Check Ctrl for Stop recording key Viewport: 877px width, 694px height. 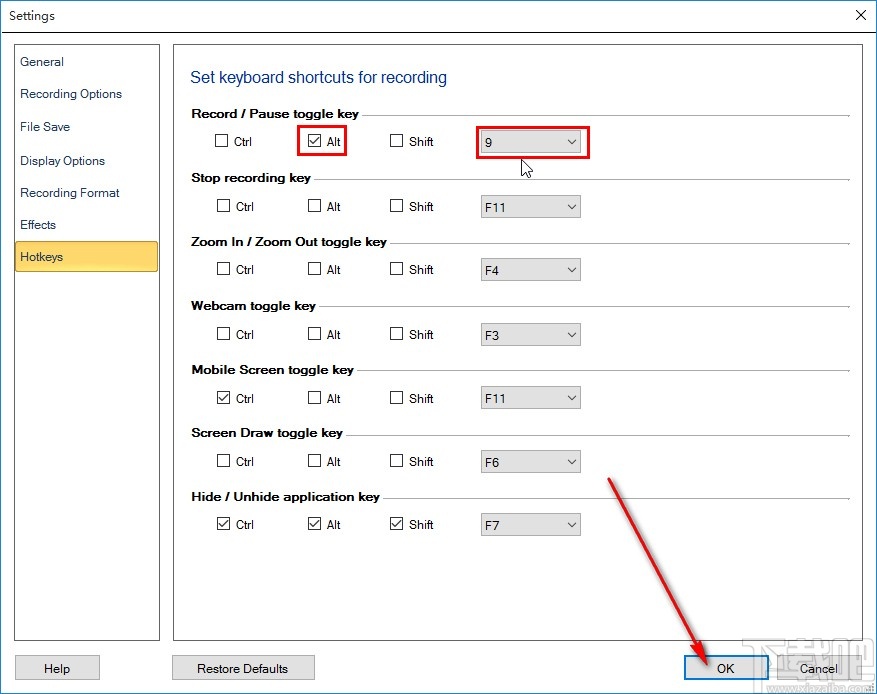click(x=223, y=206)
